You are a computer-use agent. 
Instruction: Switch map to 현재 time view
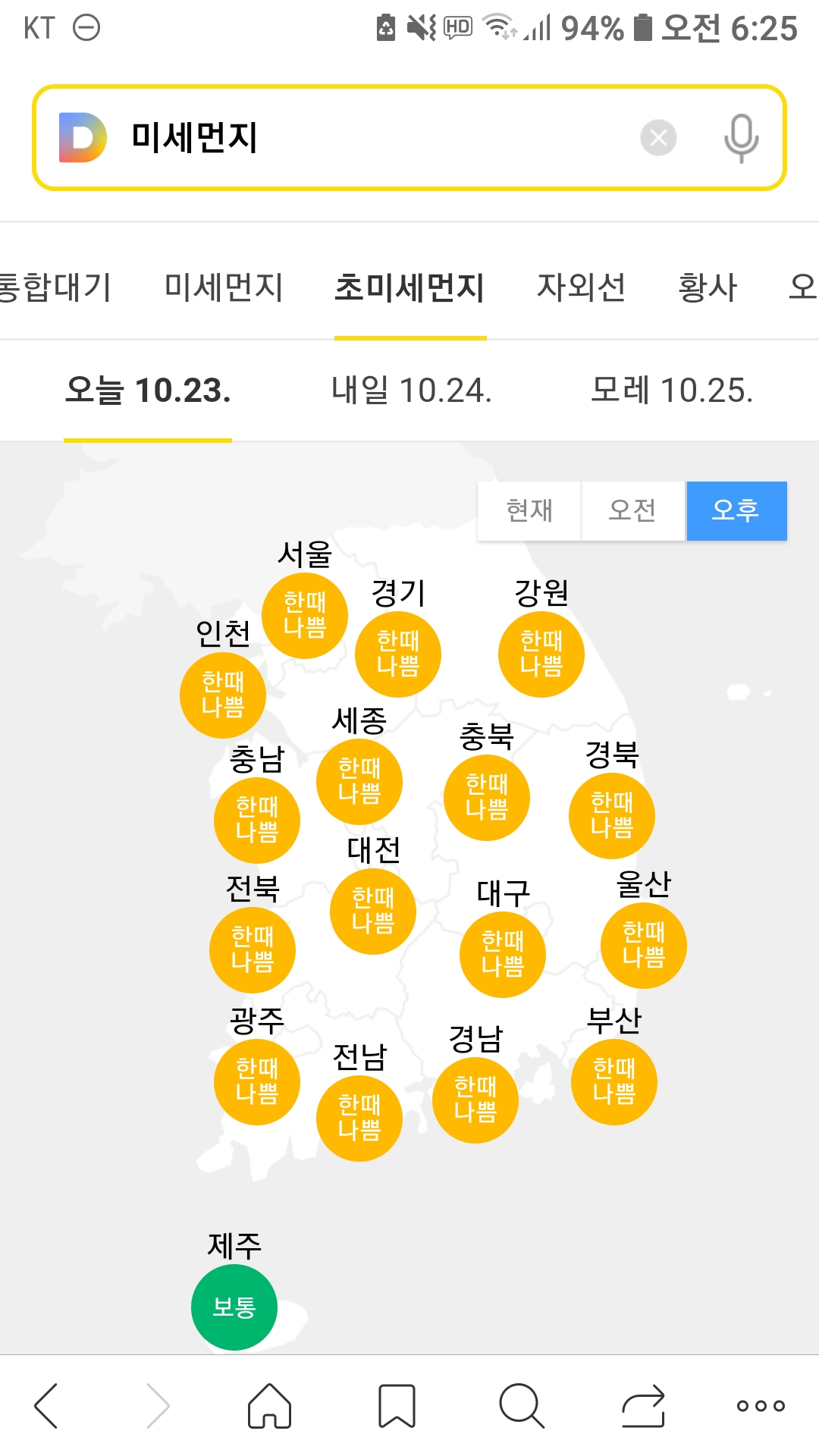529,510
